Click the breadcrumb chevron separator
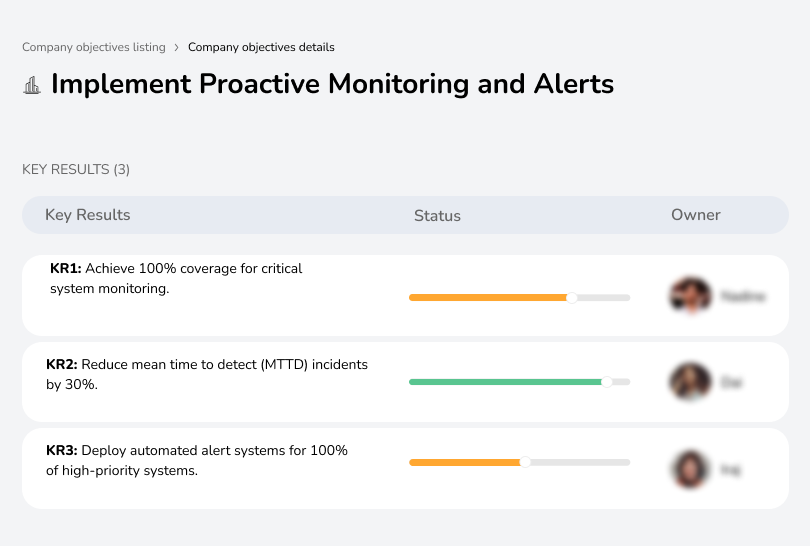 tap(176, 48)
